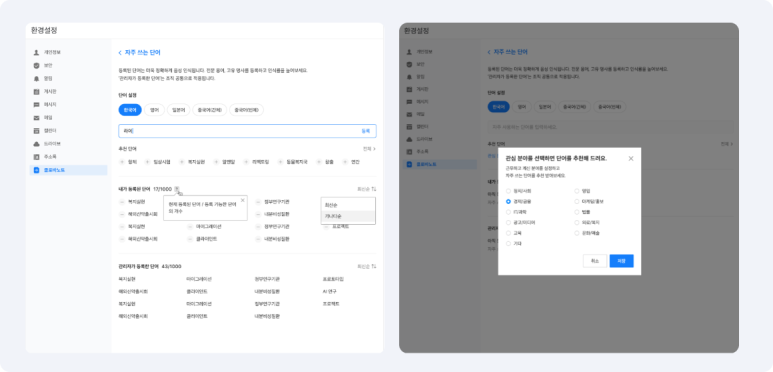Remove 프로젝트 from my registered words
The width and height of the screenshot is (773, 372).
click(326, 227)
